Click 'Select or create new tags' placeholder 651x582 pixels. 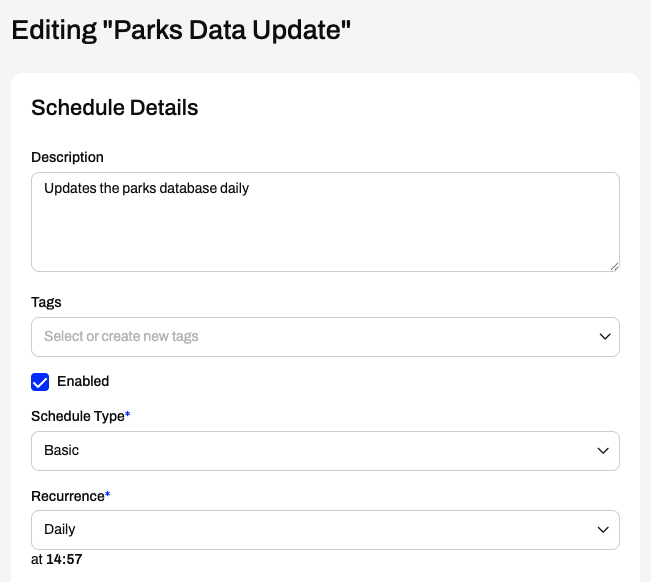[x=121, y=336]
